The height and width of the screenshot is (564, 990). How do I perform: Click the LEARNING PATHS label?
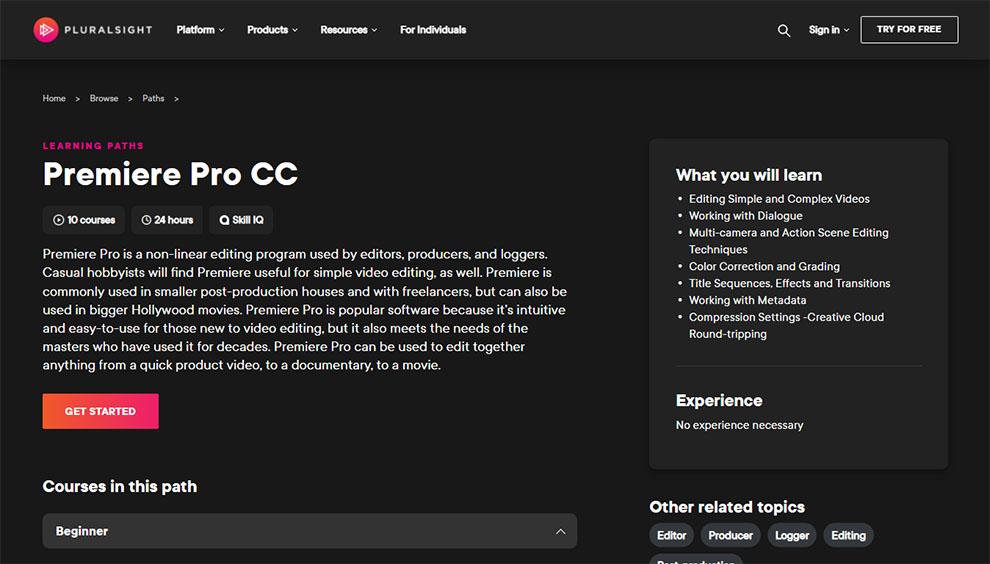click(x=93, y=146)
